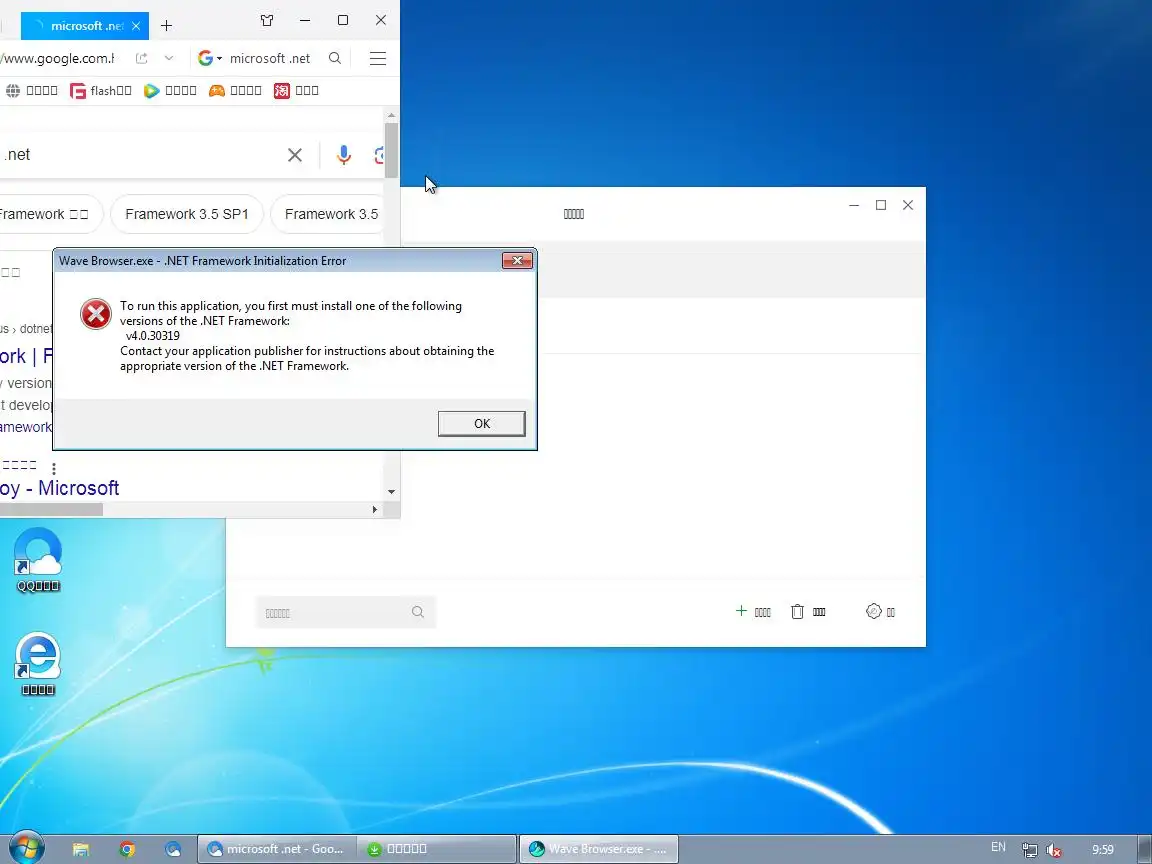Open the 9:59 clock in system tray
The height and width of the screenshot is (864, 1152).
pos(1102,849)
